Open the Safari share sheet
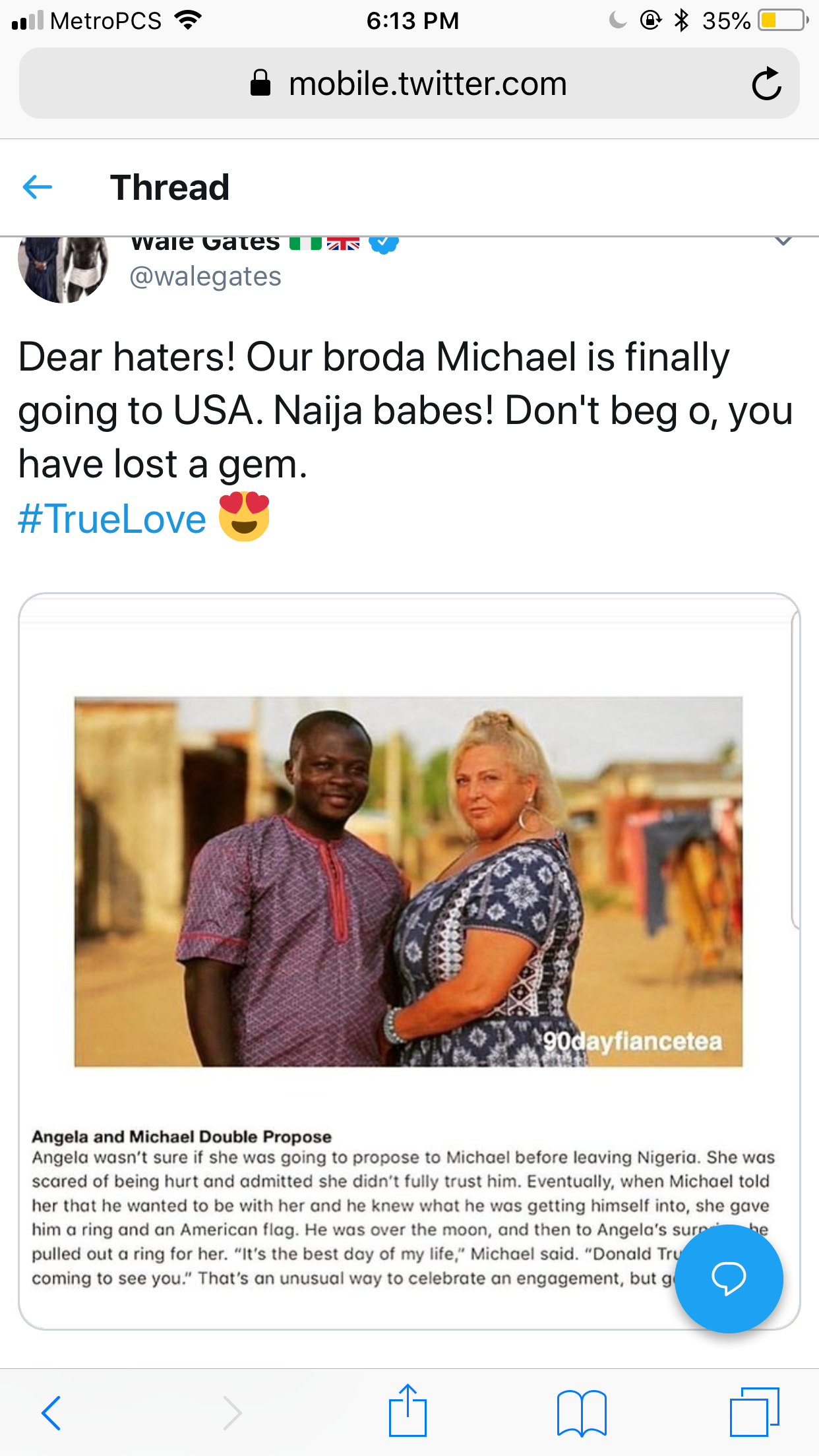Screen dimensions: 819x1456 [x=408, y=1411]
